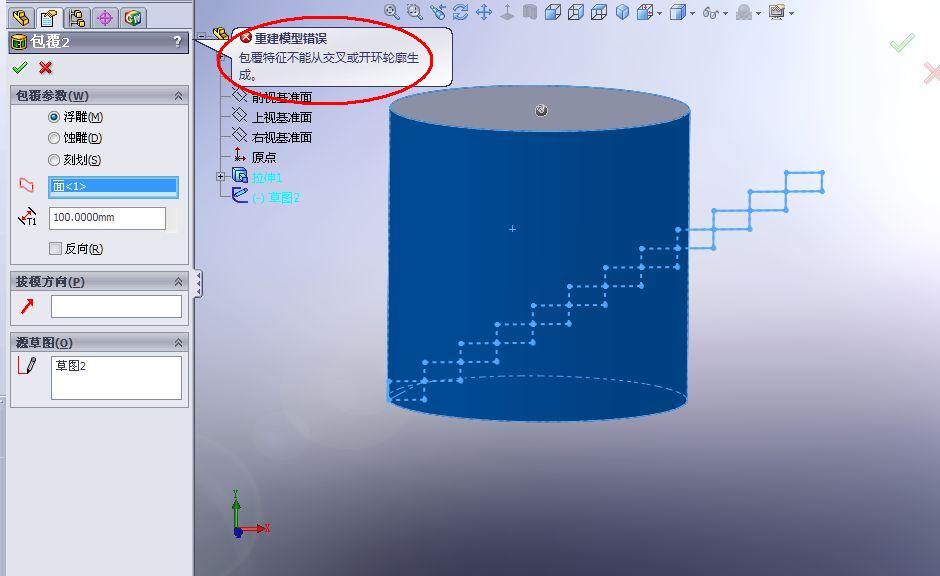
Task: Collapse the 源草图(O) section
Action: click(179, 343)
